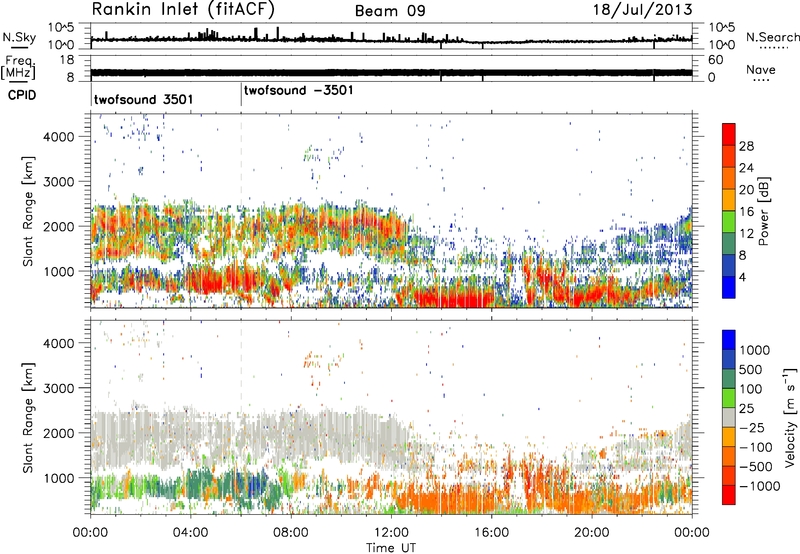
Task: Click the '60' tick on Nave axis
Action: tap(715, 60)
